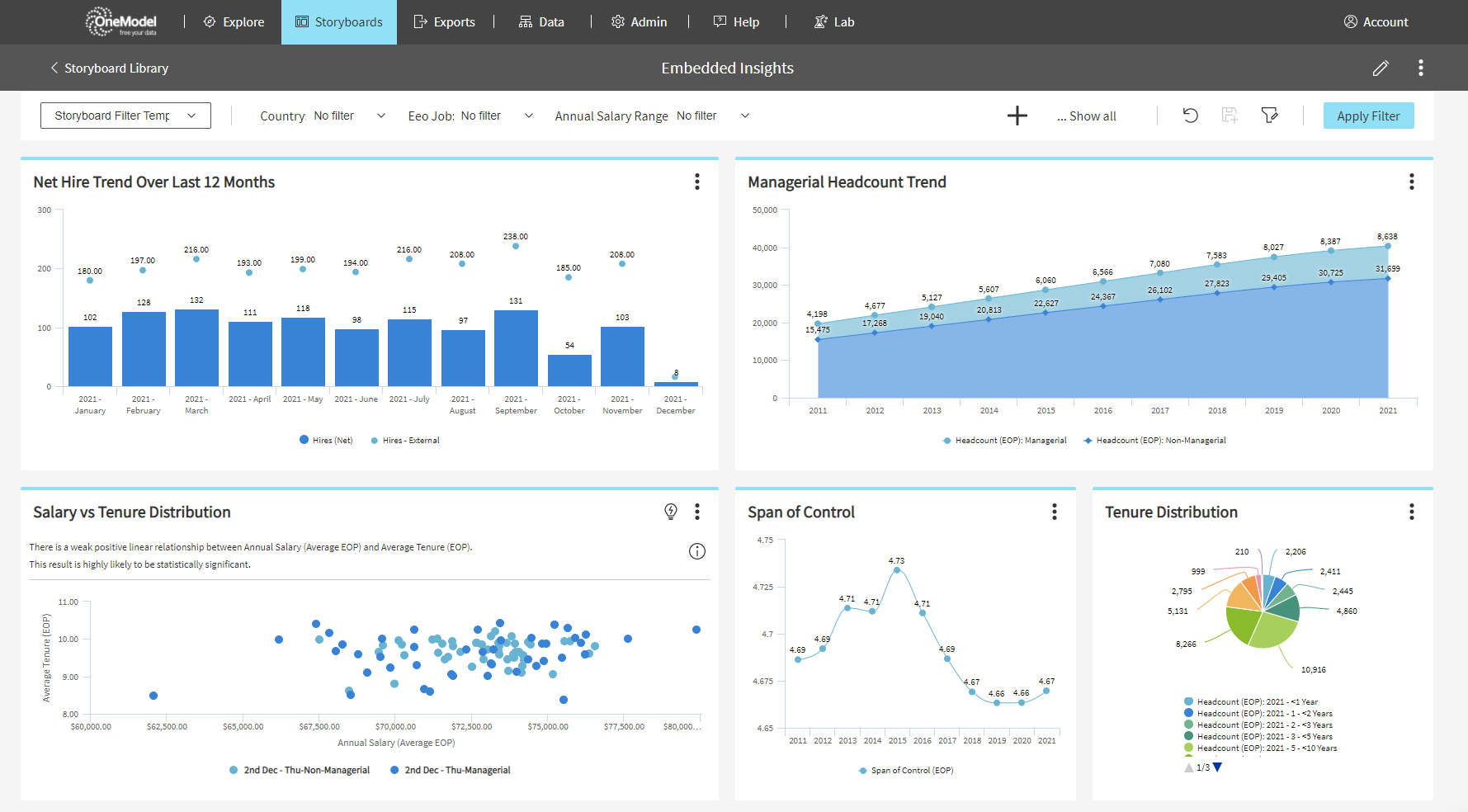The width and height of the screenshot is (1468, 812).
Task: Open the info icon on Salary vs Tenure chart
Action: (x=697, y=551)
